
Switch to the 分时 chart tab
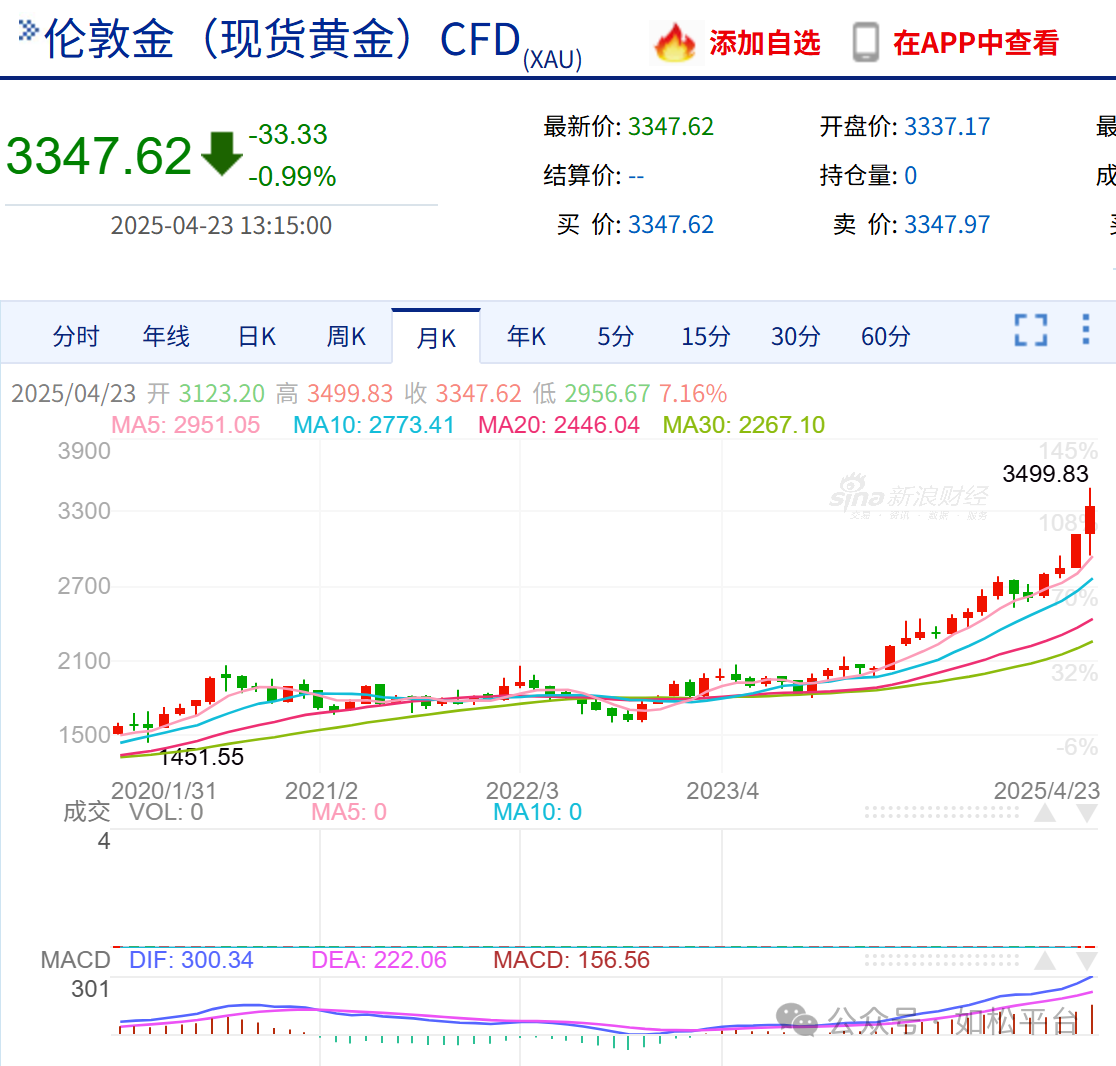coord(75,336)
